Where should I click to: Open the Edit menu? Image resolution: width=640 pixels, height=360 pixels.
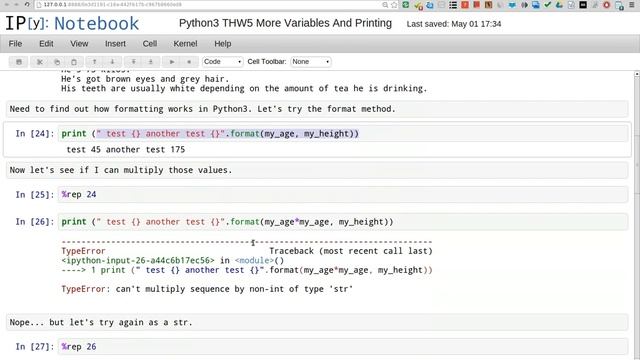[x=46, y=44]
